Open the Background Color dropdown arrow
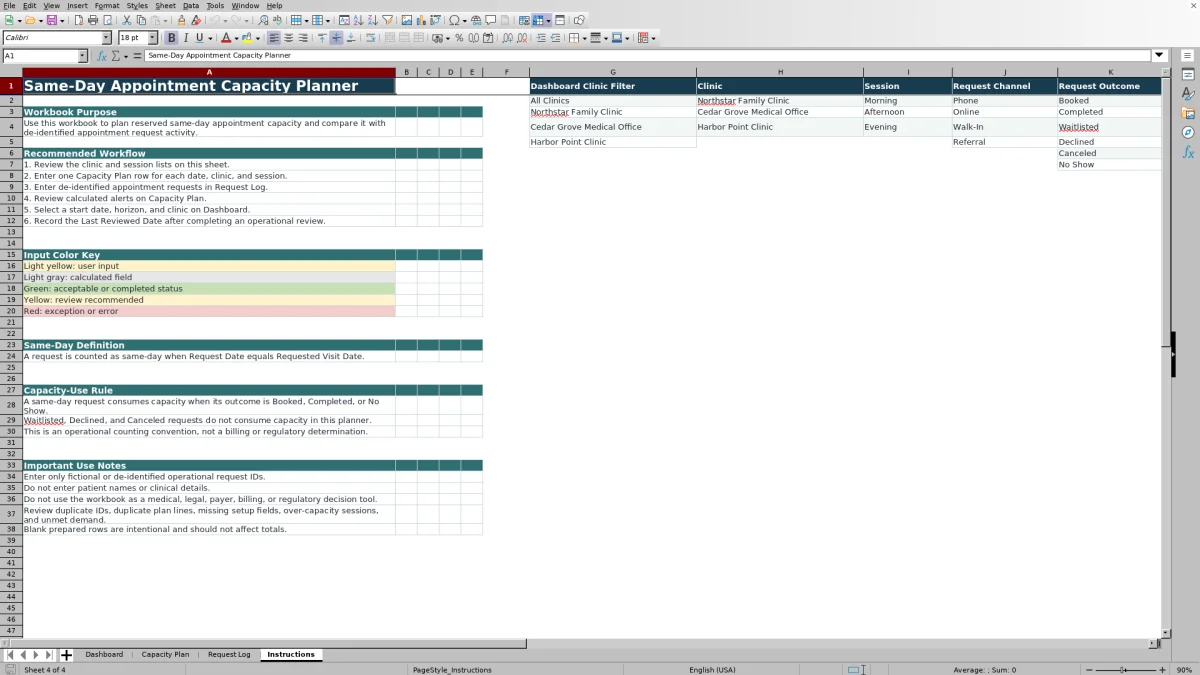 pos(258,38)
